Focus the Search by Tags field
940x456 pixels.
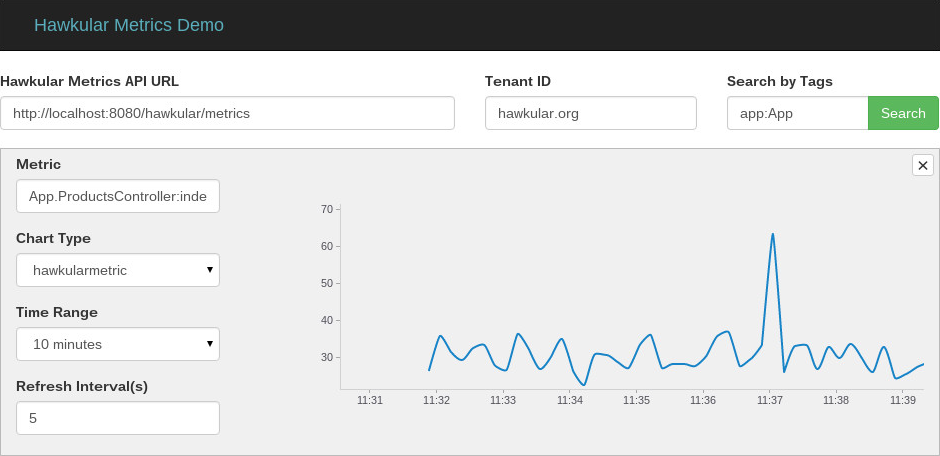coord(798,113)
